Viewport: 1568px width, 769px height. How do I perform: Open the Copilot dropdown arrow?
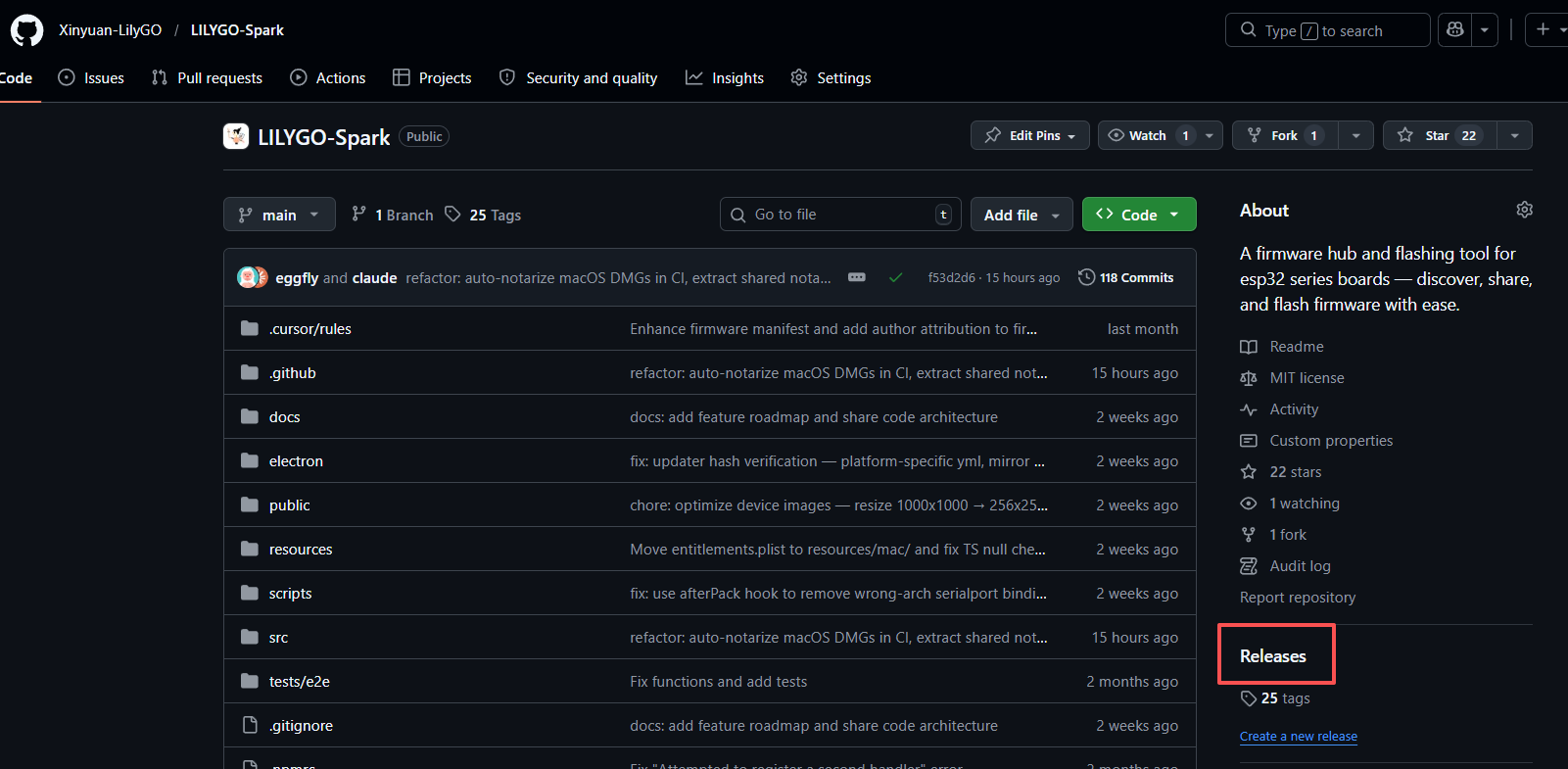tap(1485, 30)
